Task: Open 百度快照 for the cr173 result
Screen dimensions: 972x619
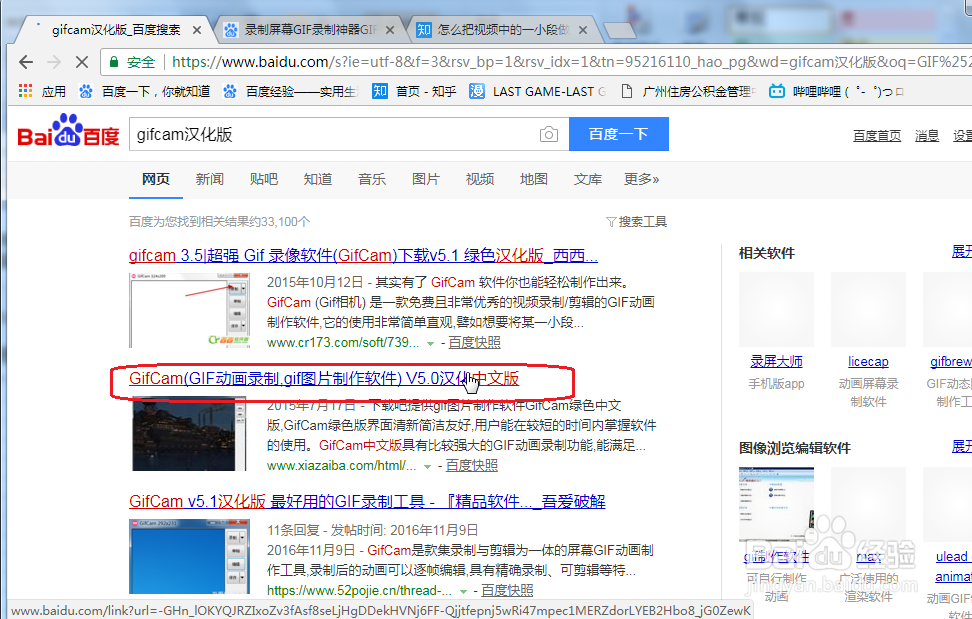Action: (x=474, y=342)
